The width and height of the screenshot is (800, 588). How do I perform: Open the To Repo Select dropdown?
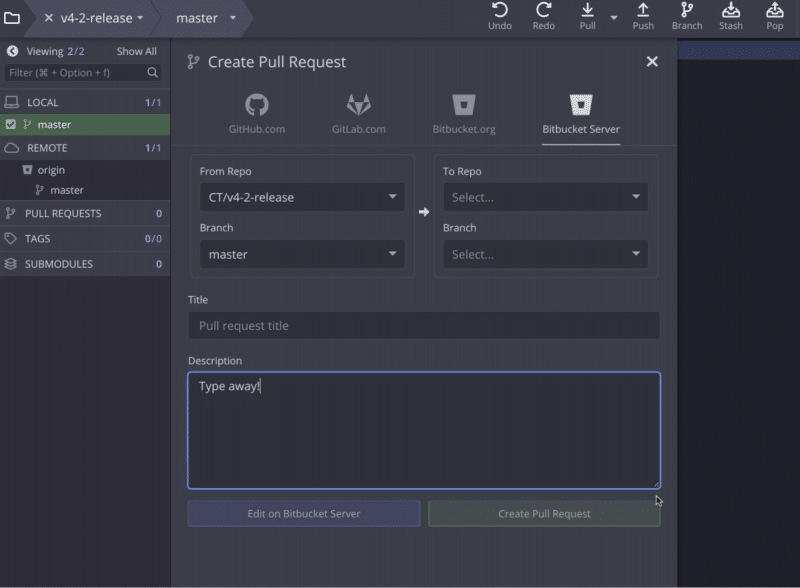545,197
